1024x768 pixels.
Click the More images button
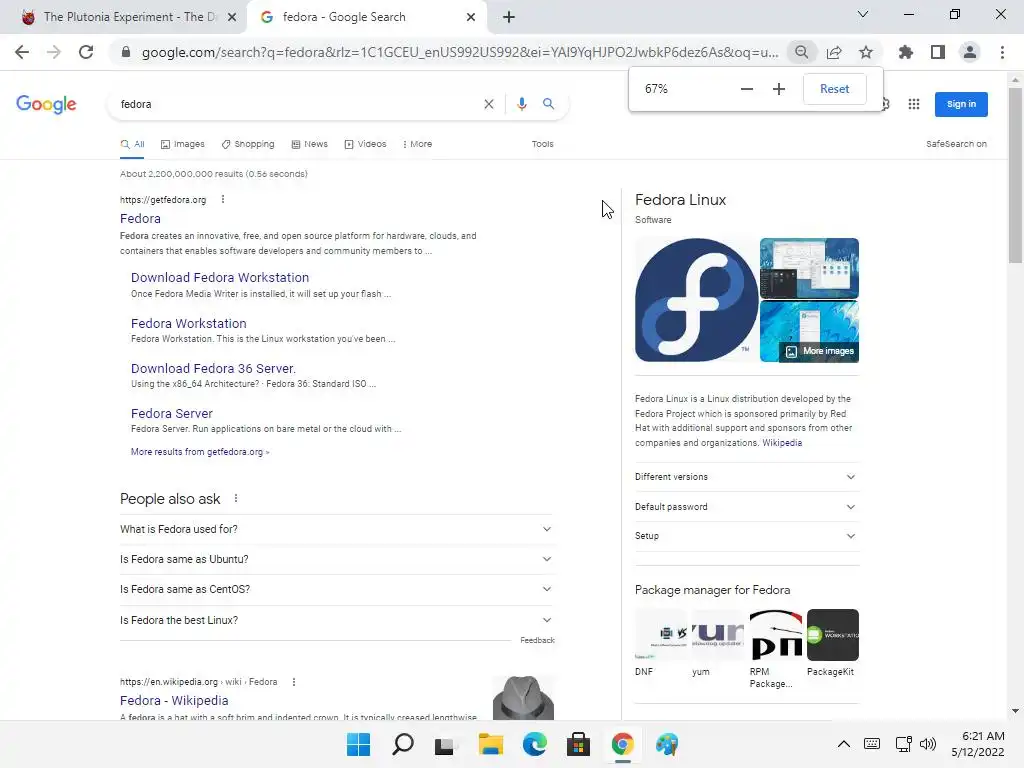pyautogui.click(x=820, y=351)
